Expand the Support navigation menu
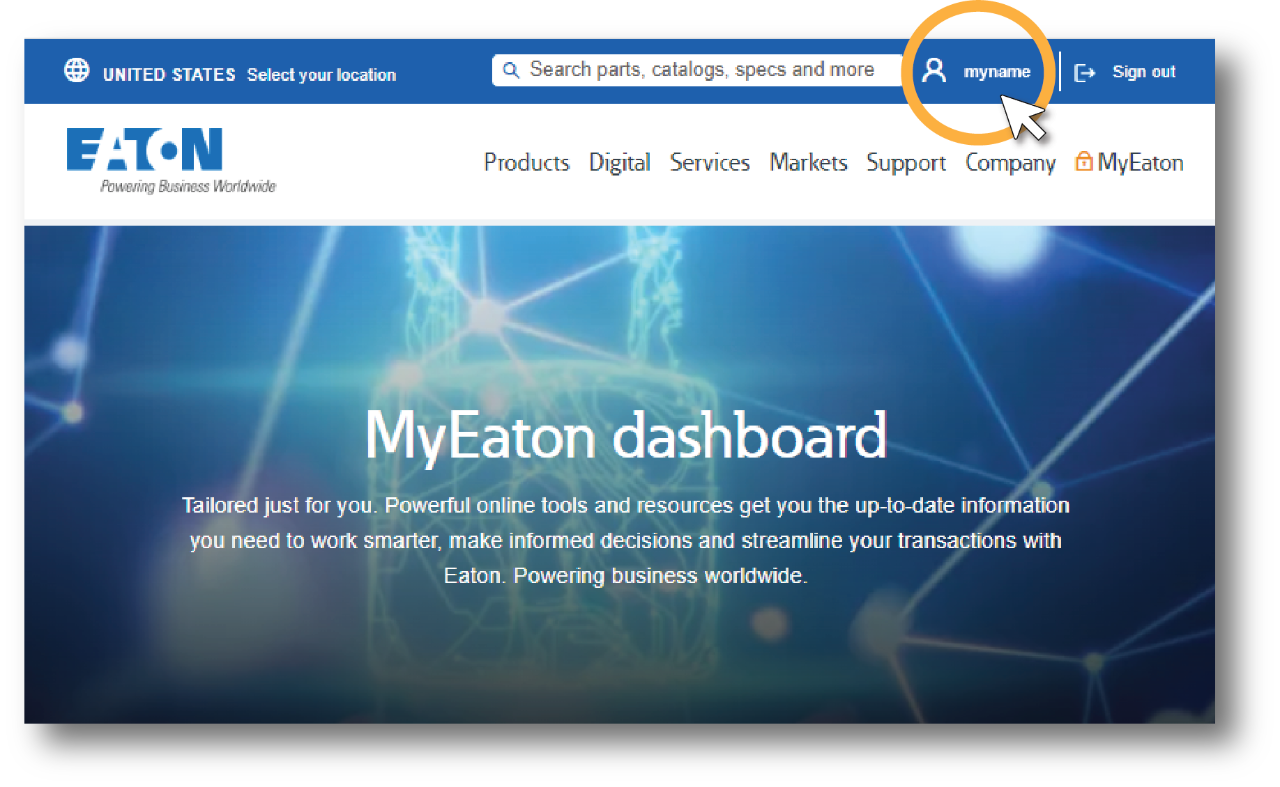1280x787 pixels. click(905, 162)
